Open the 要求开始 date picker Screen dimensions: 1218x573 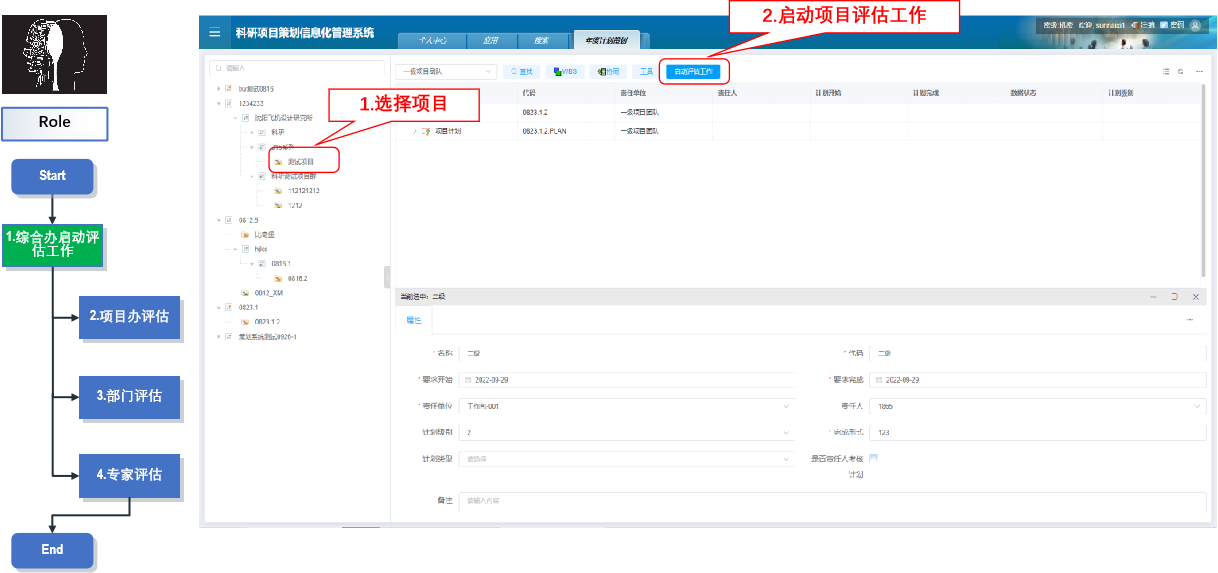628,380
